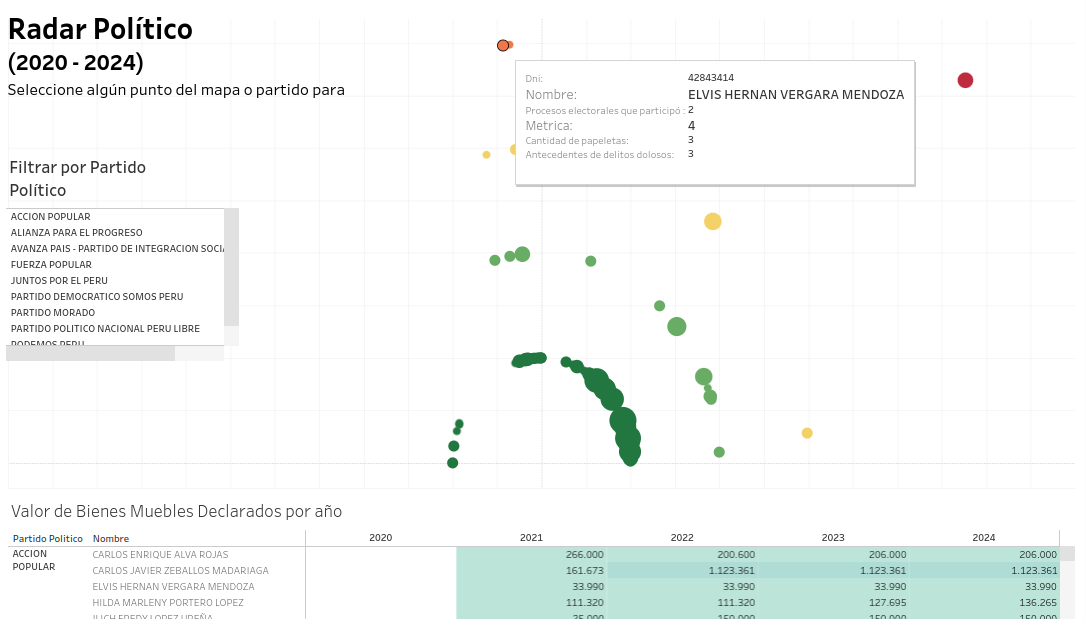Image resolution: width=1085 pixels, height=622 pixels.
Task: Select the black-outlined orange dot in the chart
Action: (x=503, y=45)
